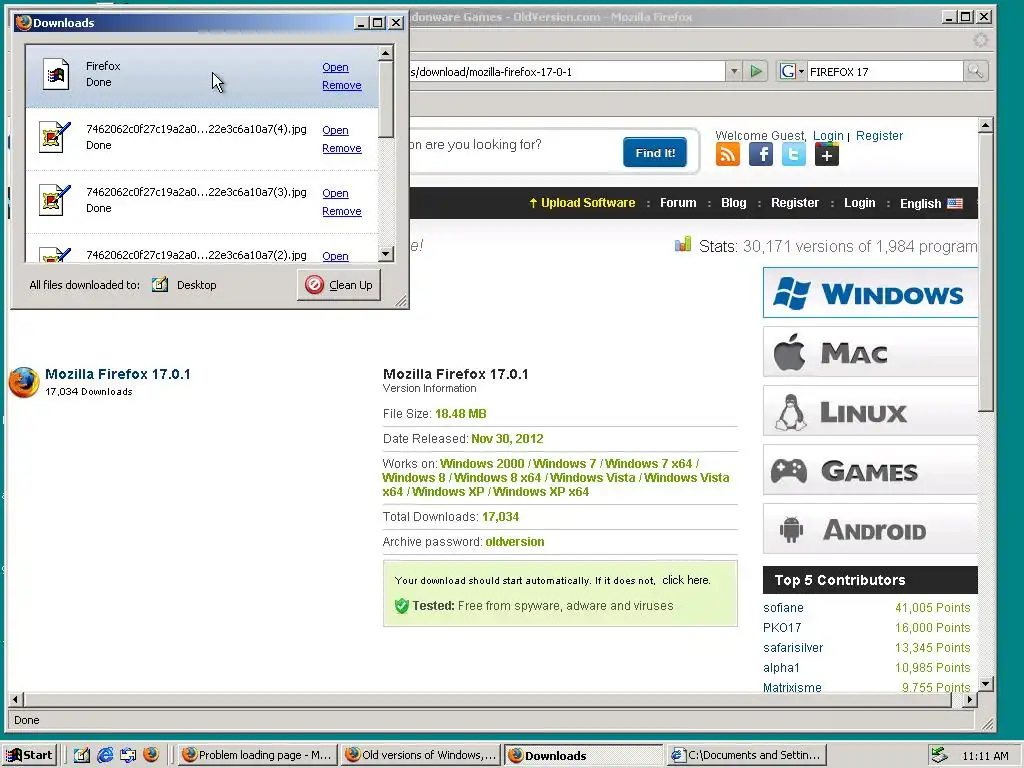Click the Mozilla Firefox 17.0.1 title link

coord(118,374)
